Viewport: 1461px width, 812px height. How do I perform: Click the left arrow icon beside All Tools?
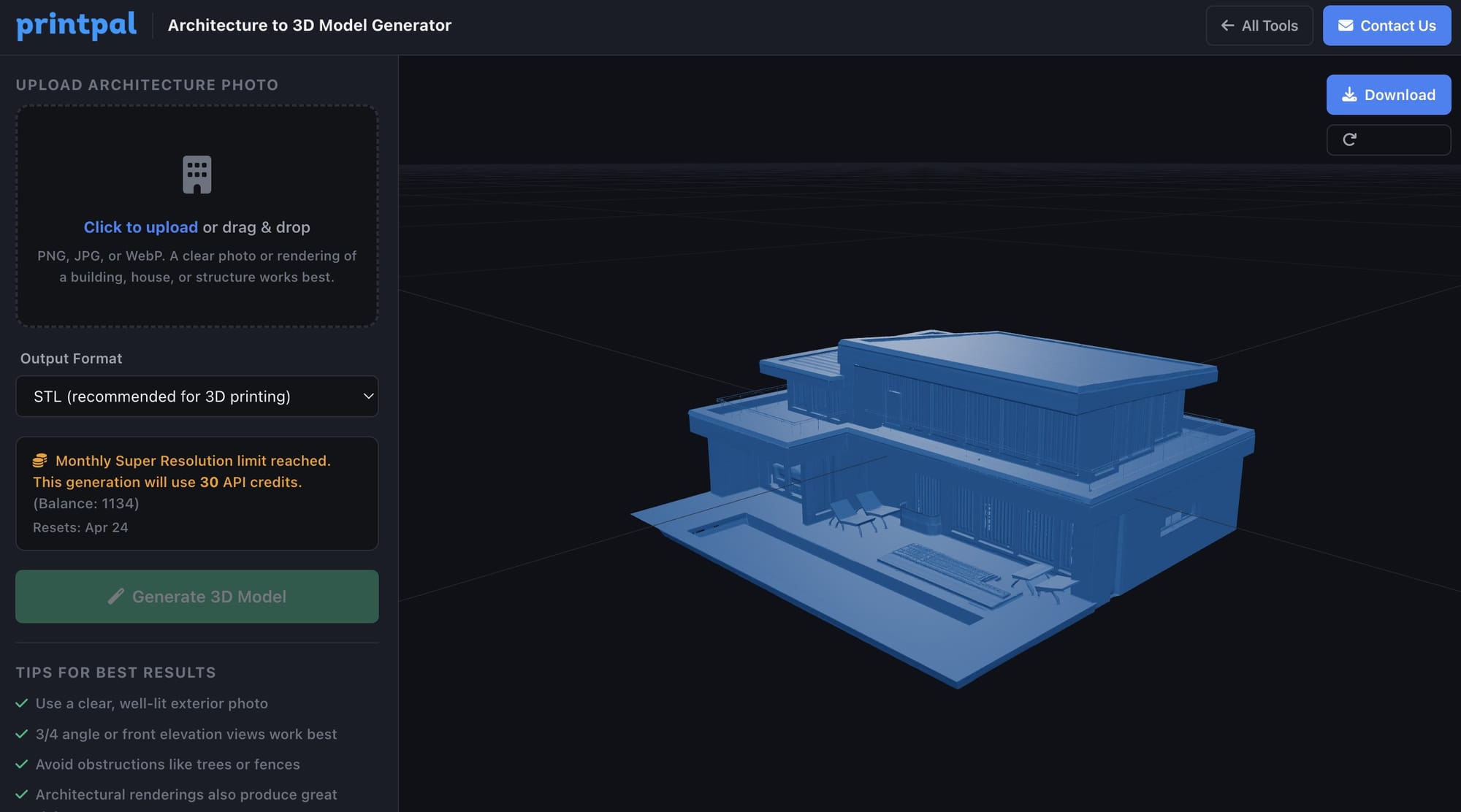pos(1227,26)
